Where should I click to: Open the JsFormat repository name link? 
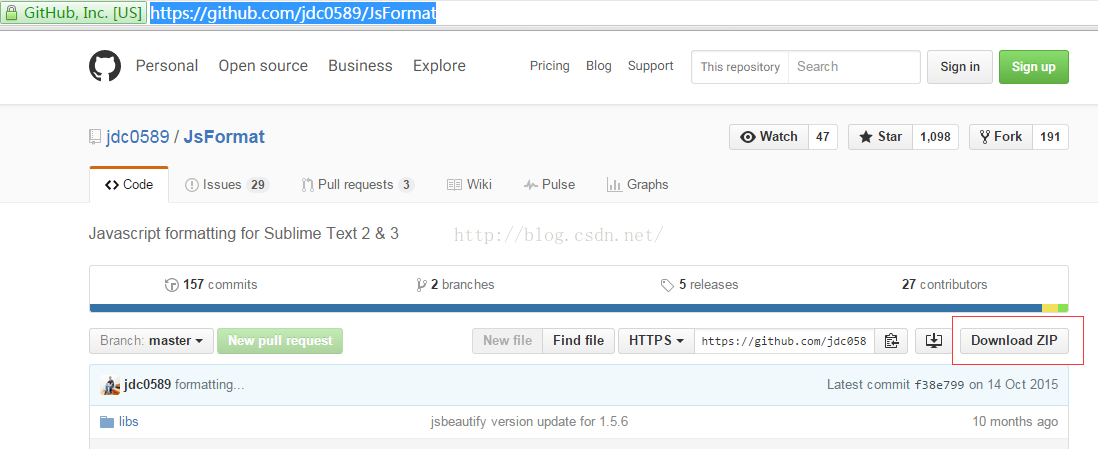pyautogui.click(x=224, y=137)
